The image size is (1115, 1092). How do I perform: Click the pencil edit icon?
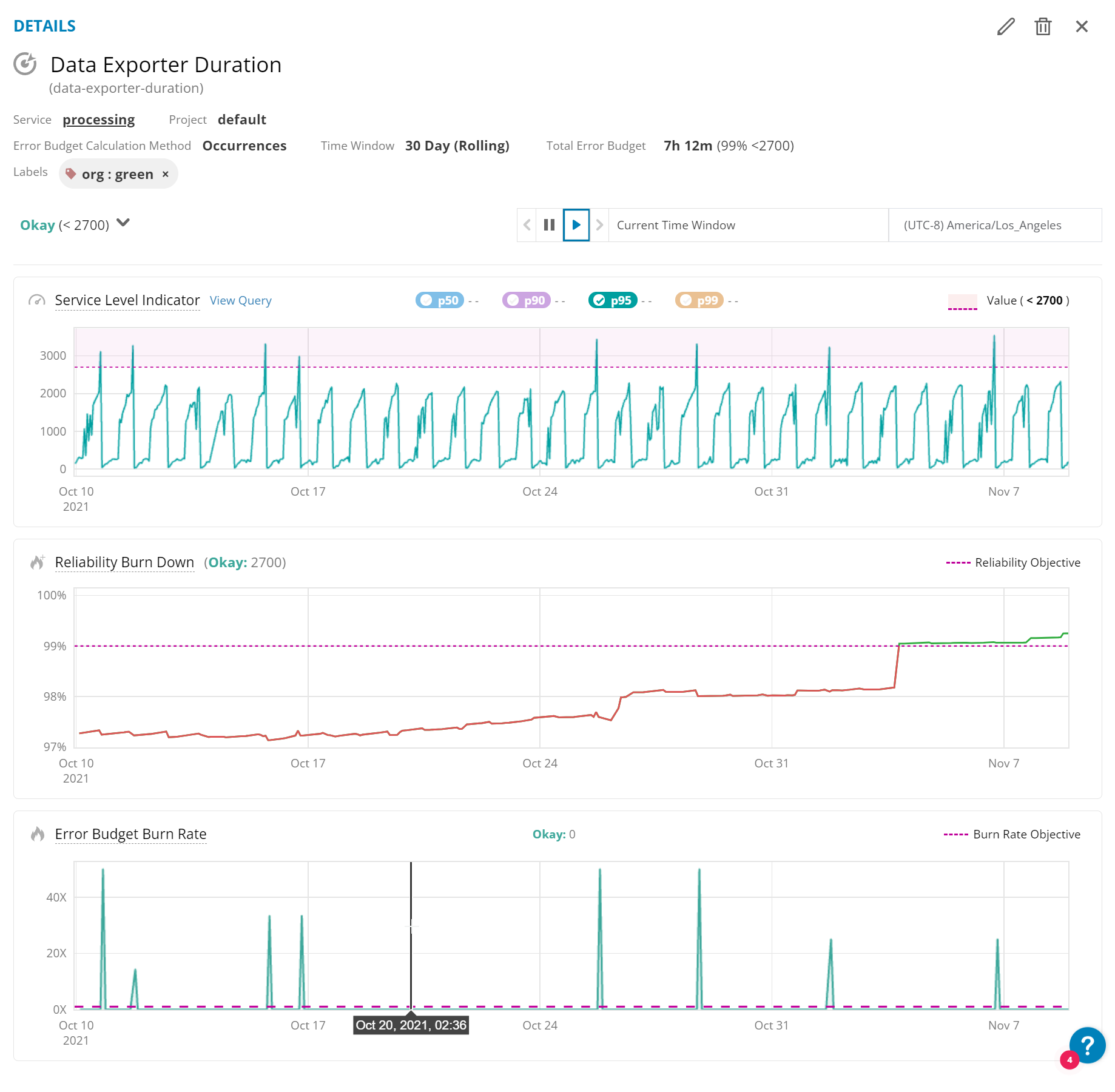[1005, 27]
